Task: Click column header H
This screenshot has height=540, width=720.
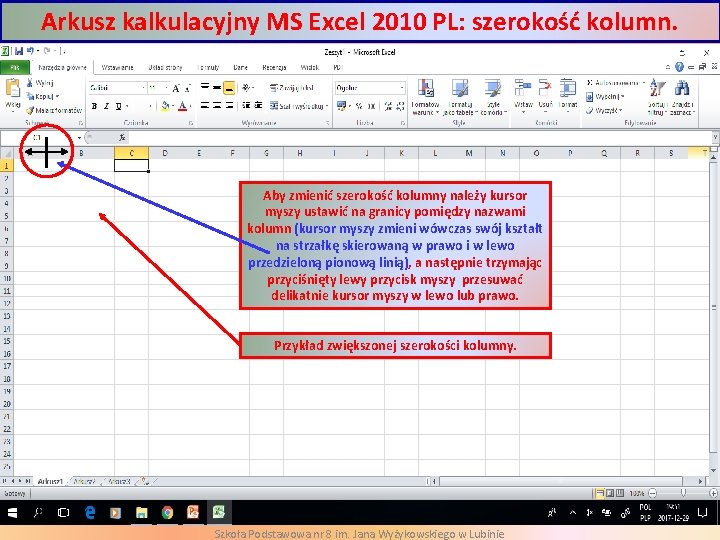Action: [x=300, y=153]
